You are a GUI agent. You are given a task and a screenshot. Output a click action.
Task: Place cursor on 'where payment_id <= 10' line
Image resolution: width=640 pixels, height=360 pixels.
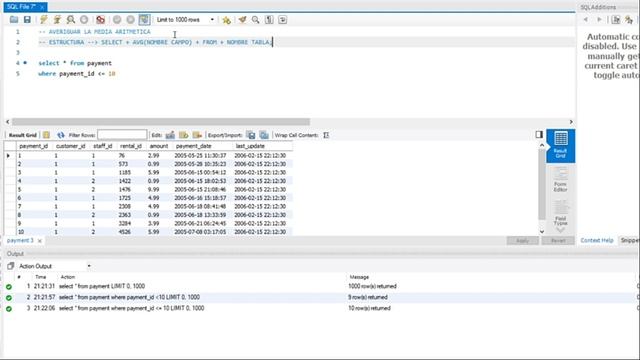coord(77,74)
